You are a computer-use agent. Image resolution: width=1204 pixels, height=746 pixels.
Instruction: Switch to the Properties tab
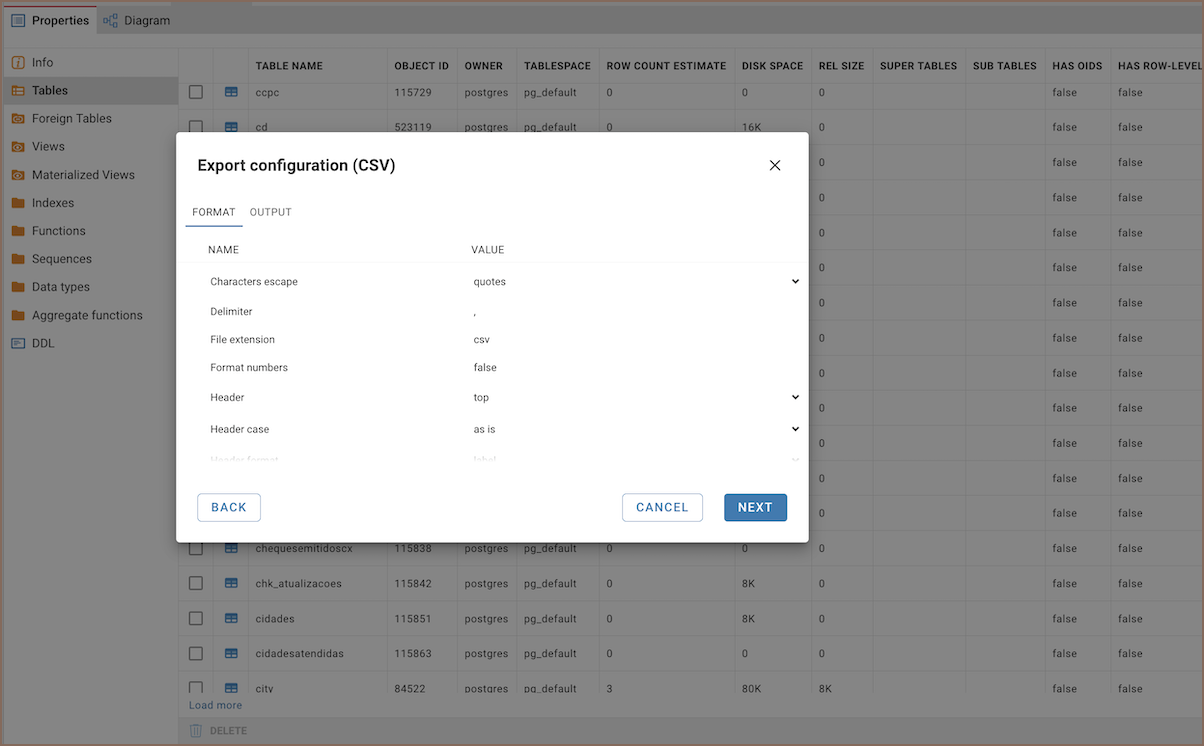click(x=50, y=20)
